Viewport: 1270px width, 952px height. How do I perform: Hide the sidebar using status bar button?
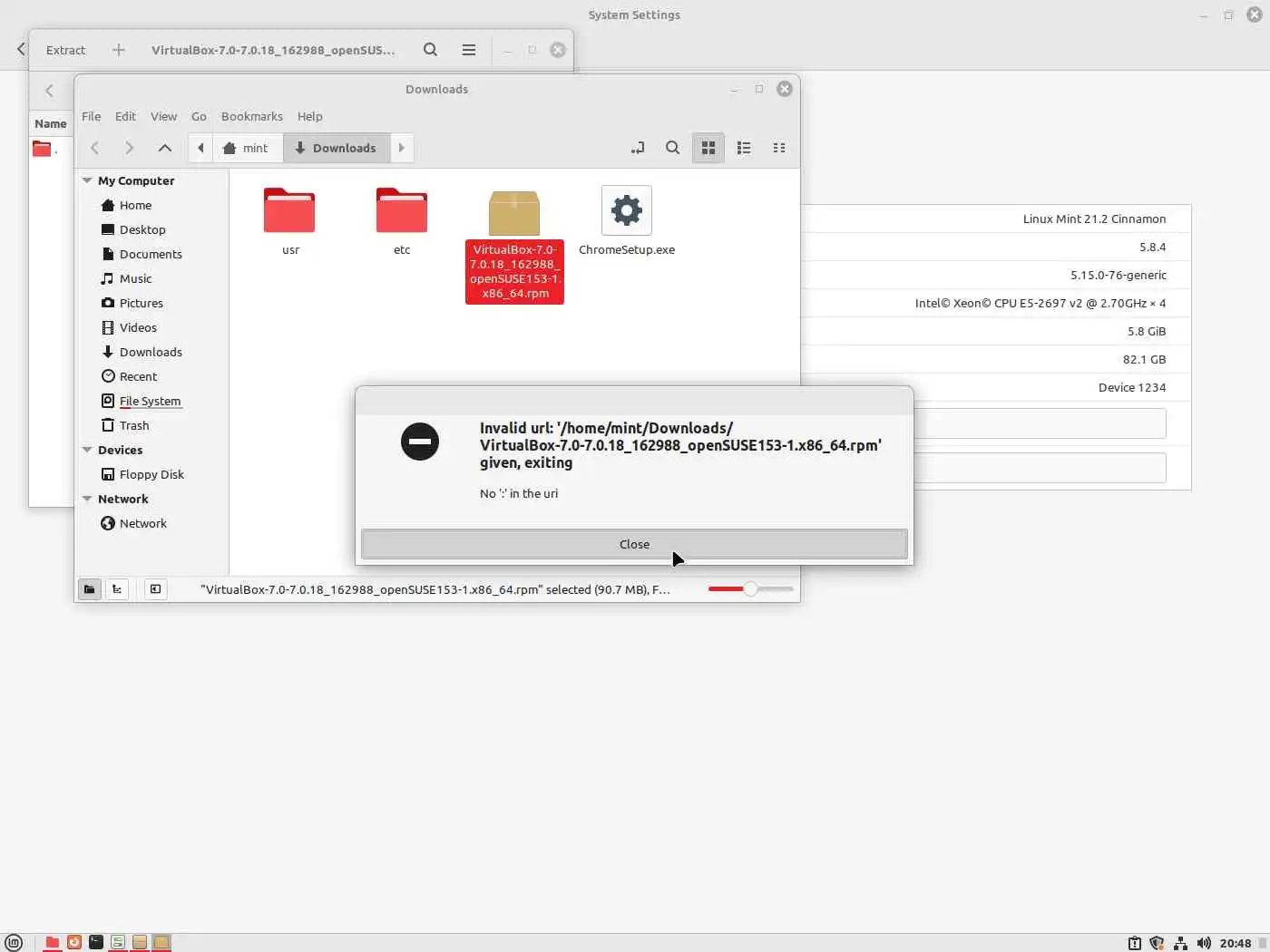(x=156, y=589)
